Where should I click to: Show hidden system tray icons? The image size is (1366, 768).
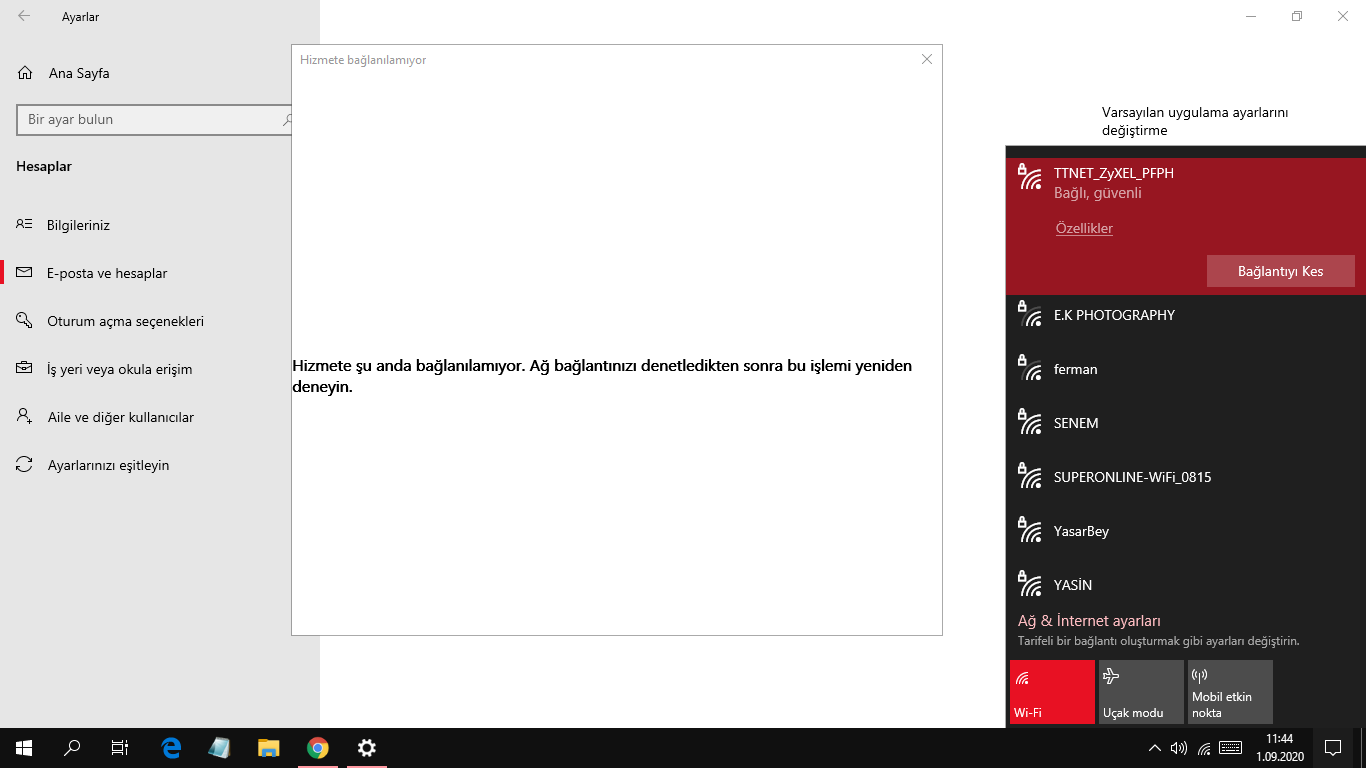pos(1154,747)
